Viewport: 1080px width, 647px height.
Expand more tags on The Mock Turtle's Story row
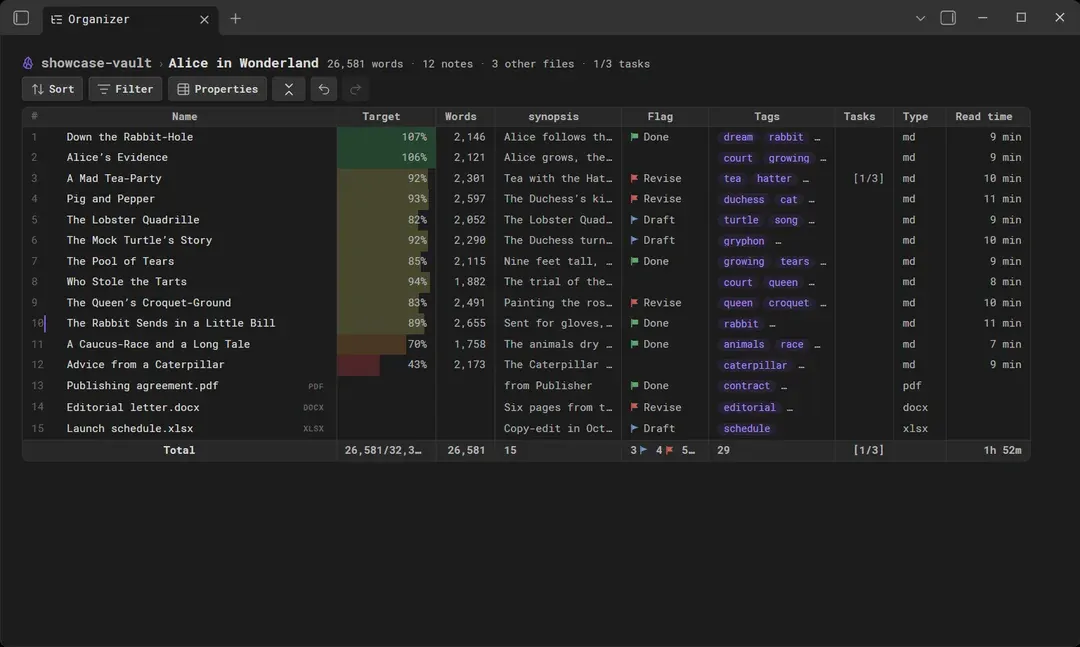coord(778,242)
